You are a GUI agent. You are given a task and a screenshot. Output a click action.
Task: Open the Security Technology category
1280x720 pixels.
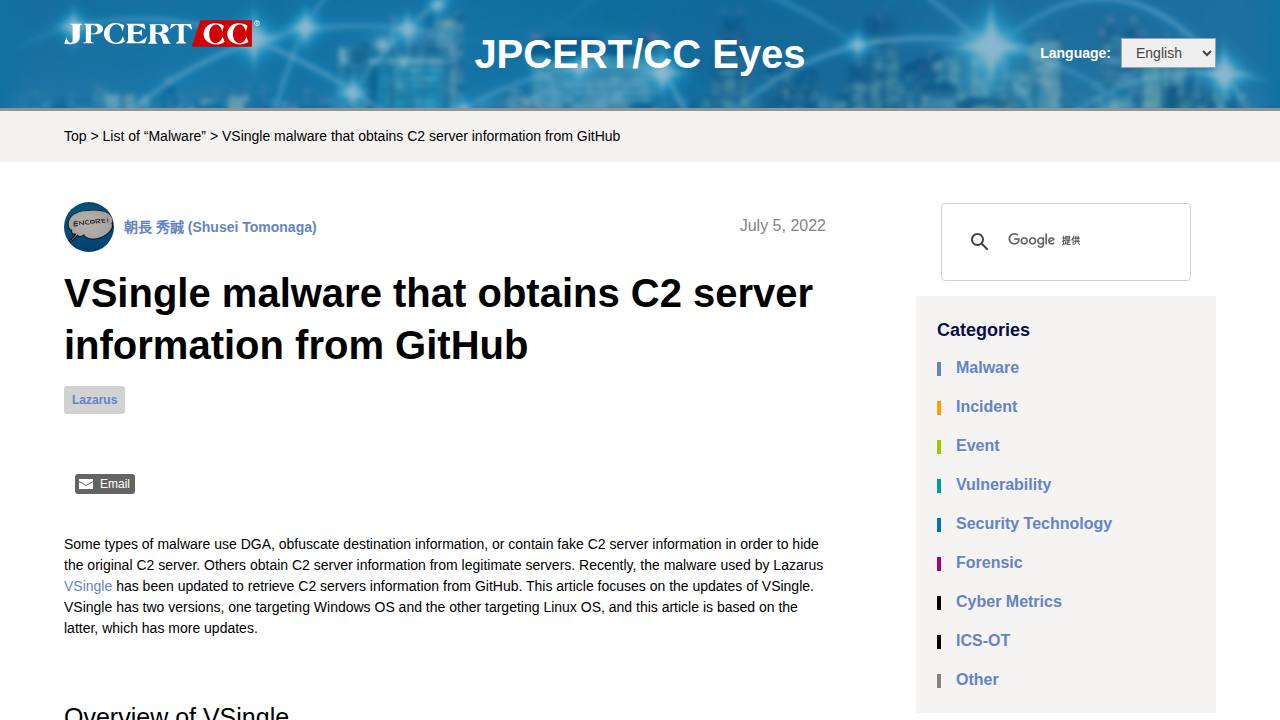pos(1033,524)
